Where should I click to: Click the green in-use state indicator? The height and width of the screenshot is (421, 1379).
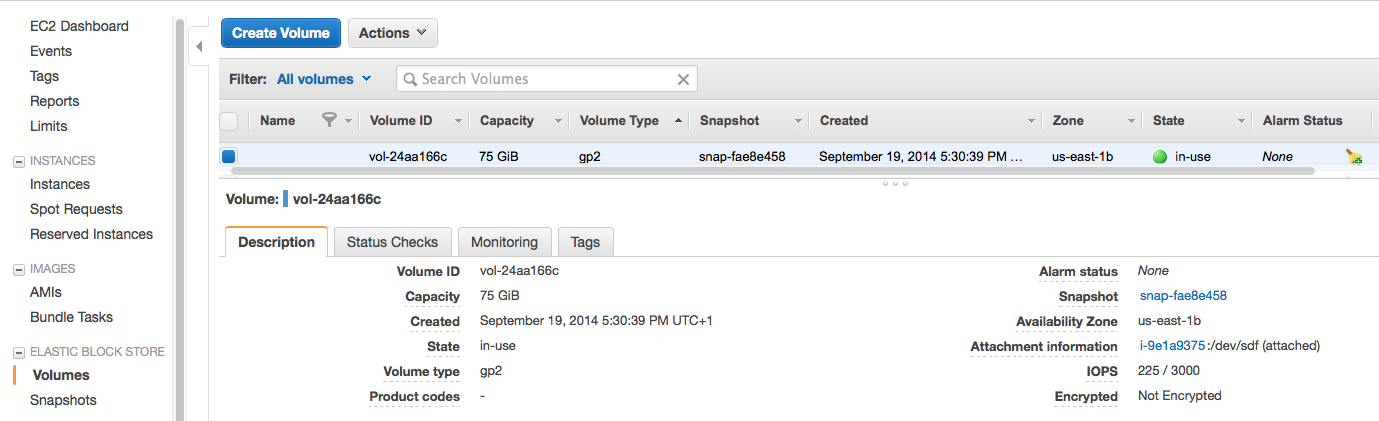coord(1160,157)
